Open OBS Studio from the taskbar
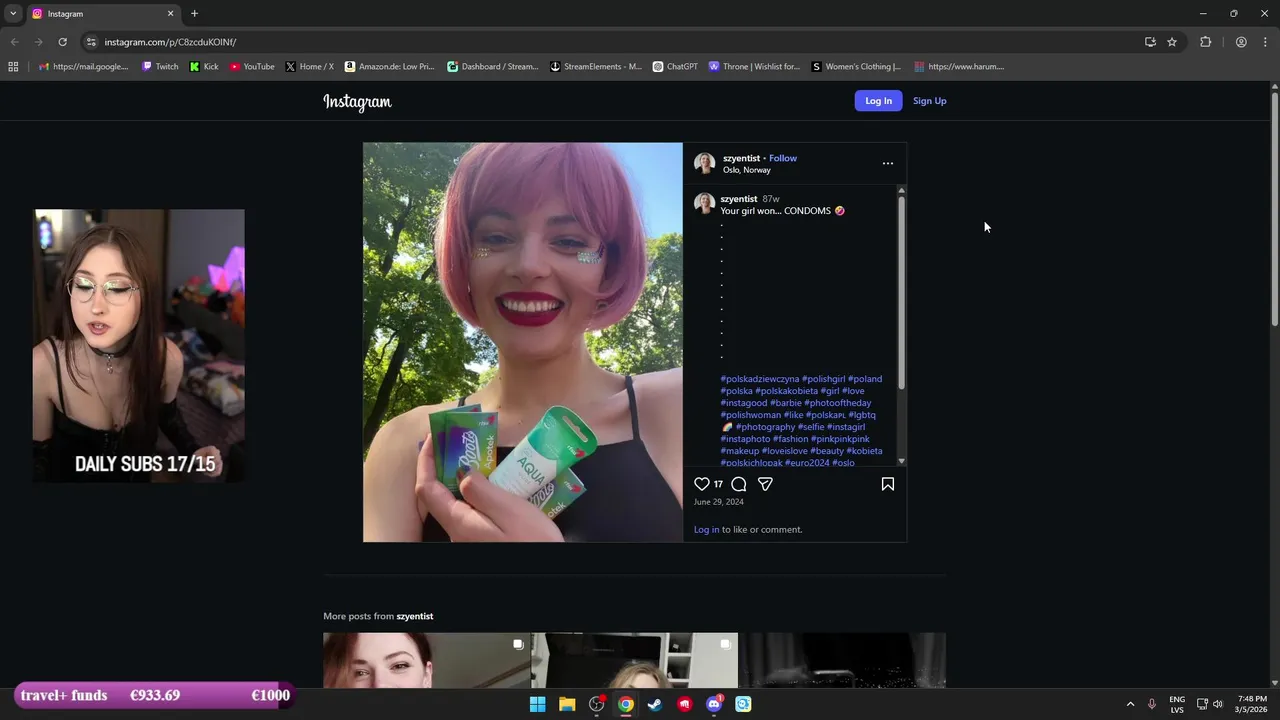 [597, 704]
